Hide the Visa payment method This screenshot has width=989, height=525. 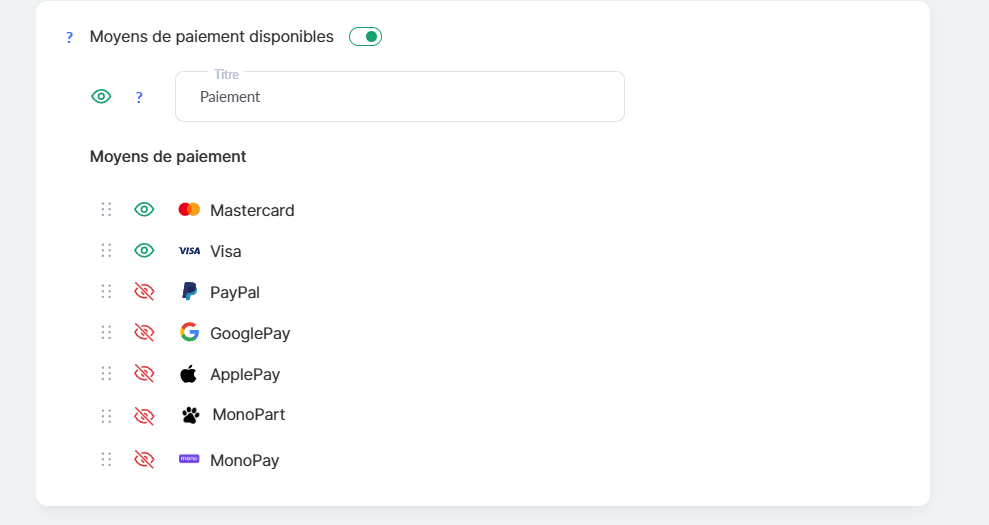pos(144,250)
